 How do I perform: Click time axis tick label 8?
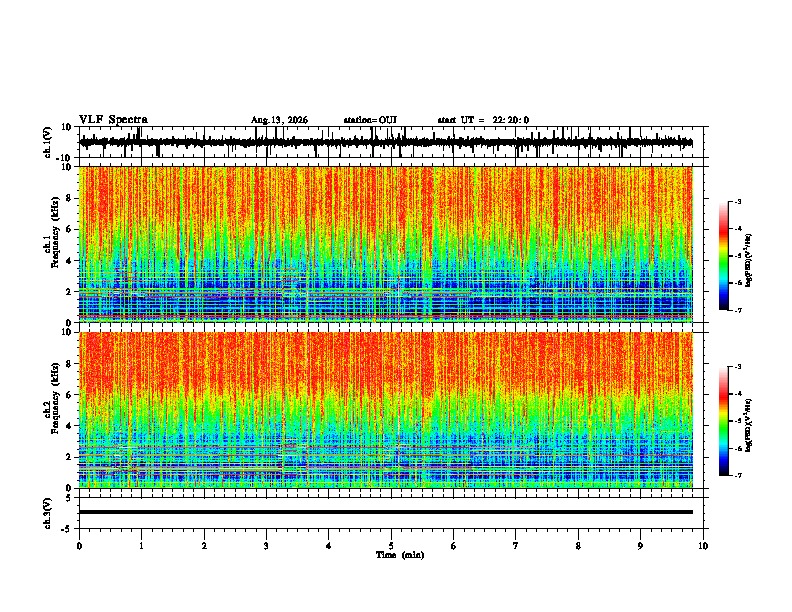click(578, 546)
